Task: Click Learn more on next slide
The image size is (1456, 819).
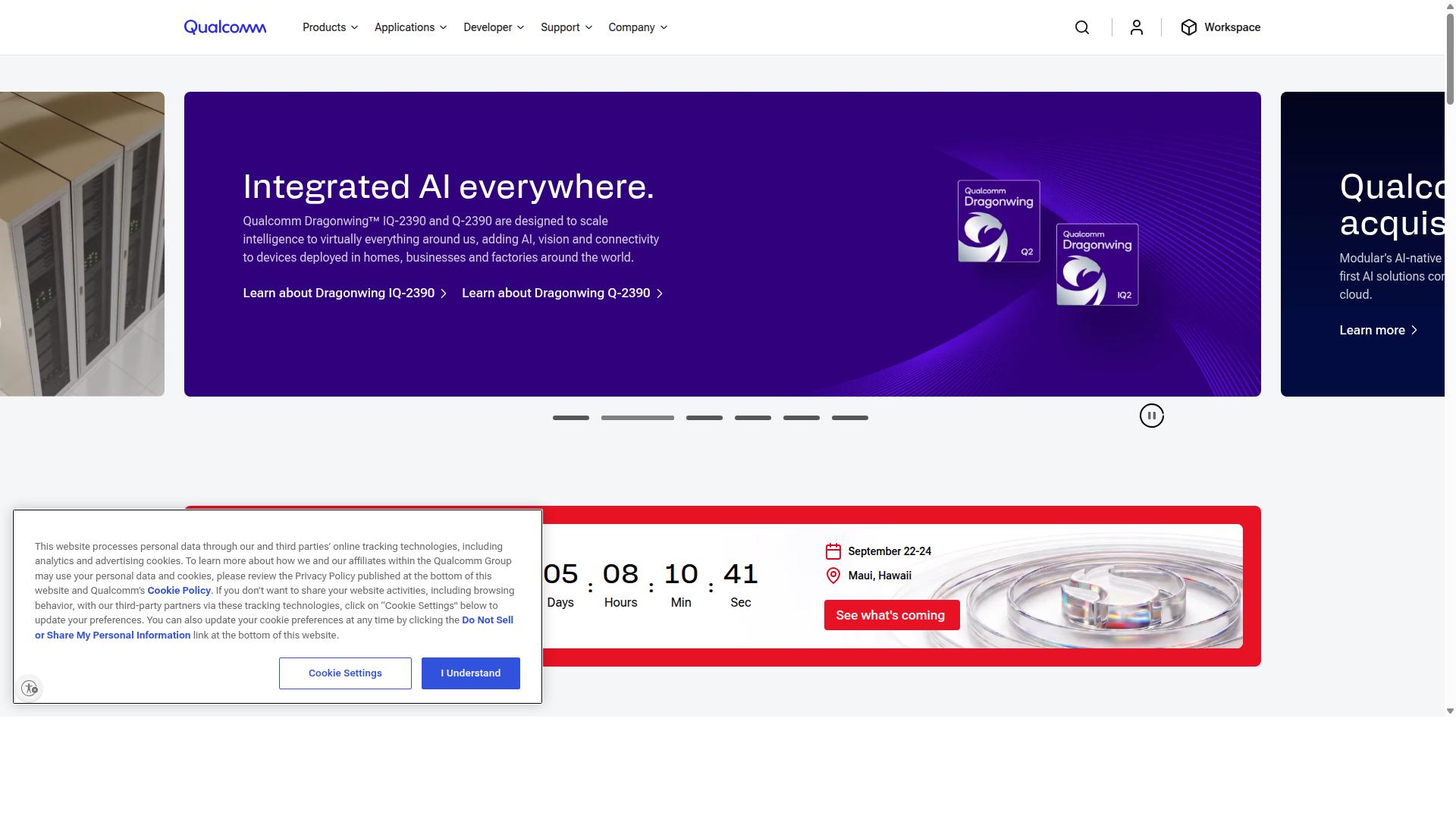Action: pos(1379,330)
